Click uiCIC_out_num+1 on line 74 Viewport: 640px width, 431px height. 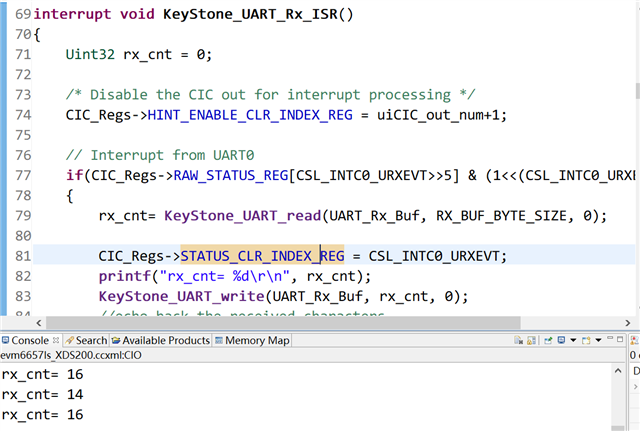click(x=438, y=115)
